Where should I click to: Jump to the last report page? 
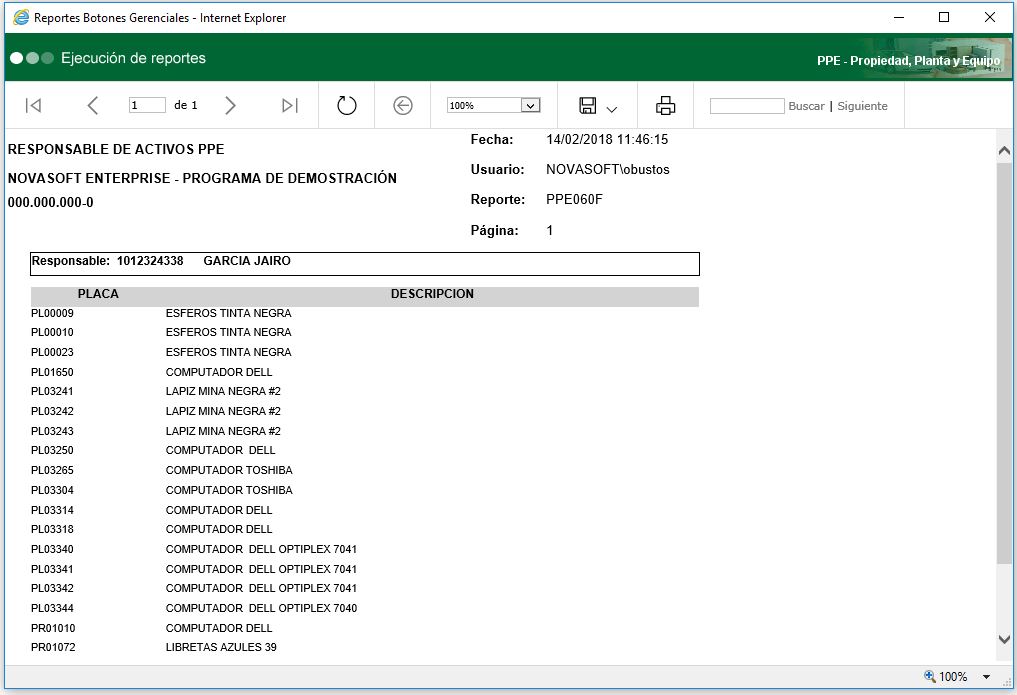290,105
